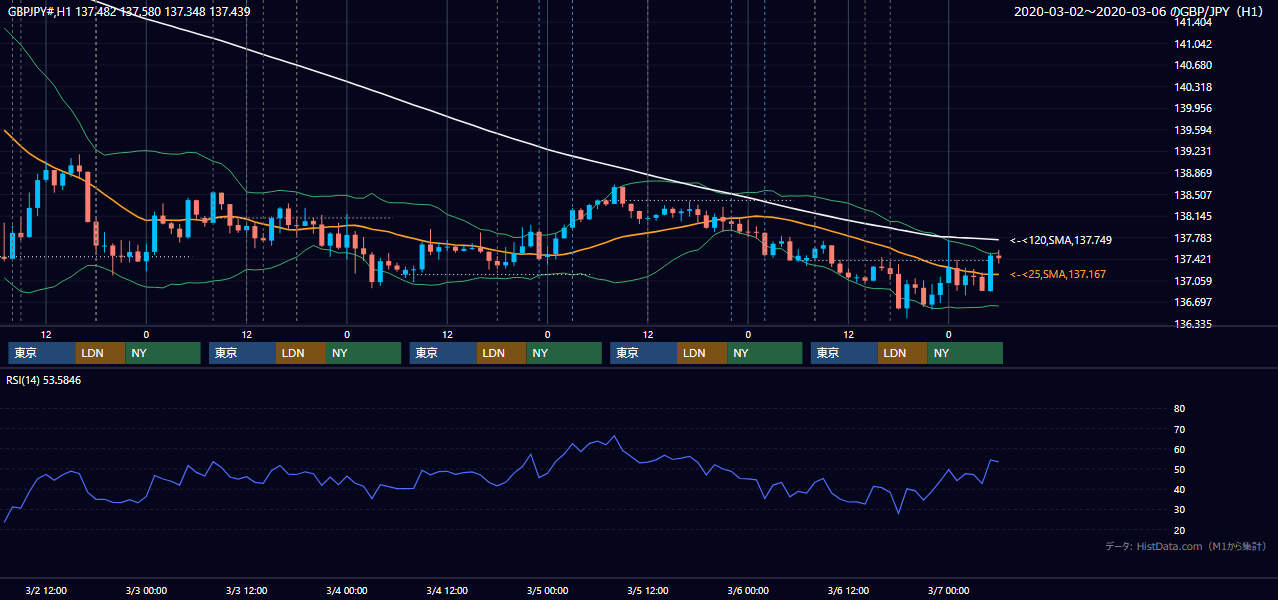1278x600 pixels.
Task: Click the 139.956 price axis value
Action: coord(1192,108)
